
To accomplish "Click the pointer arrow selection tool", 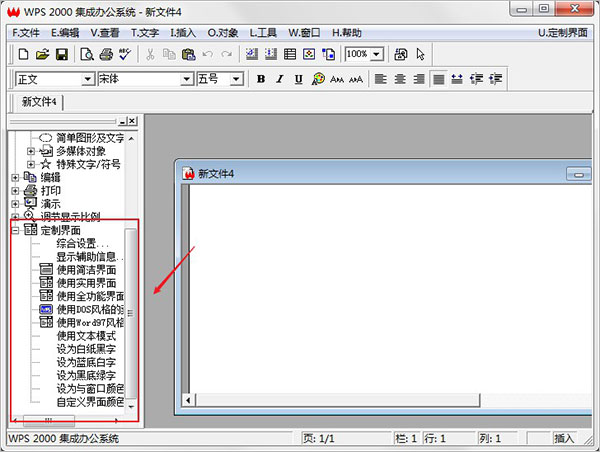I will [420, 54].
